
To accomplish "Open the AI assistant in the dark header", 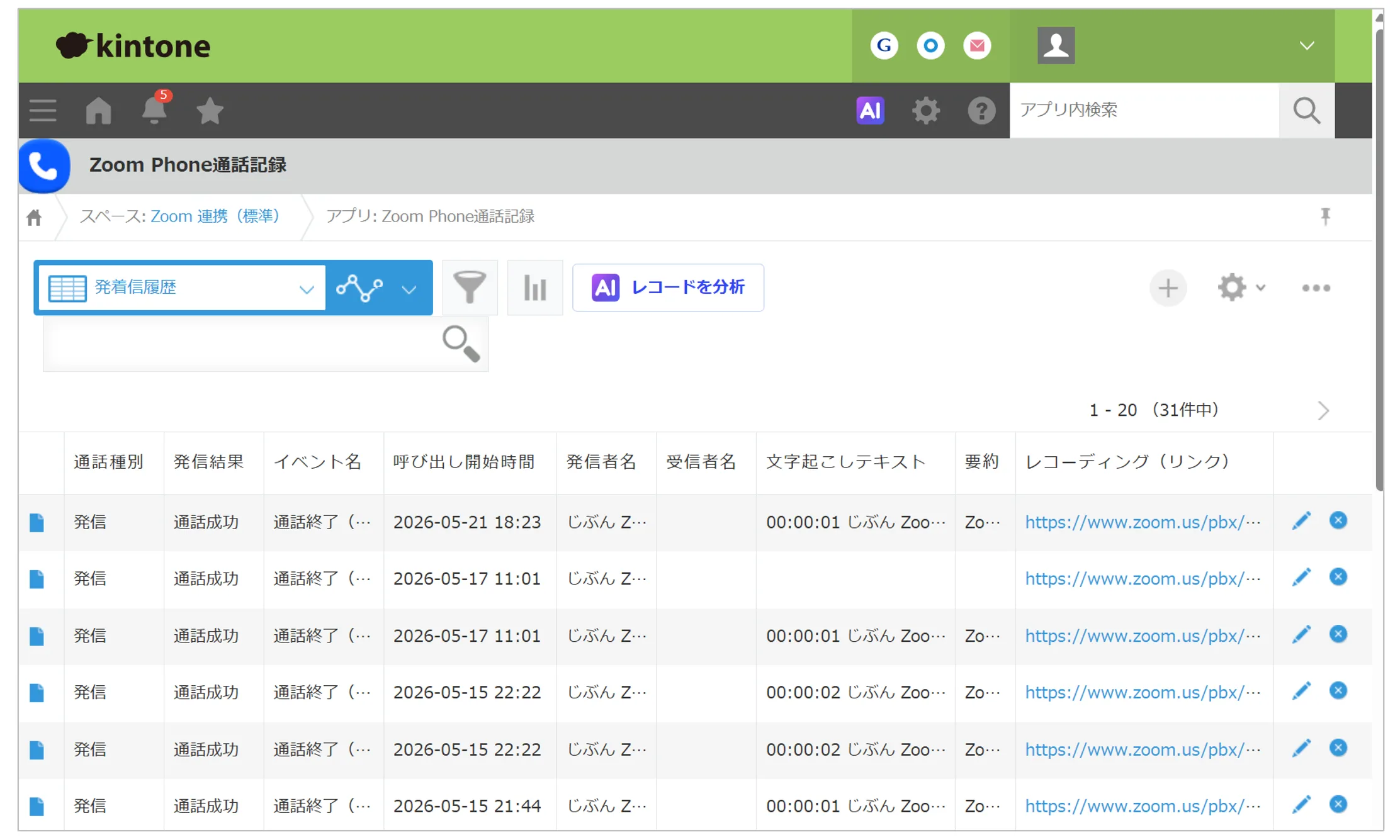I will coord(870,110).
